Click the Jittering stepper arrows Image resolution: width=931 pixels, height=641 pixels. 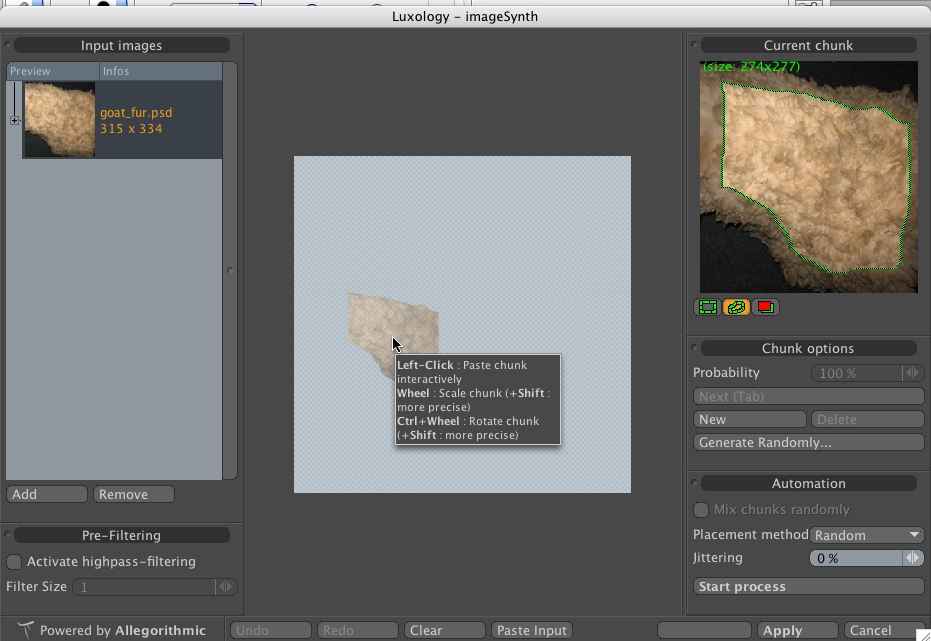coord(913,558)
